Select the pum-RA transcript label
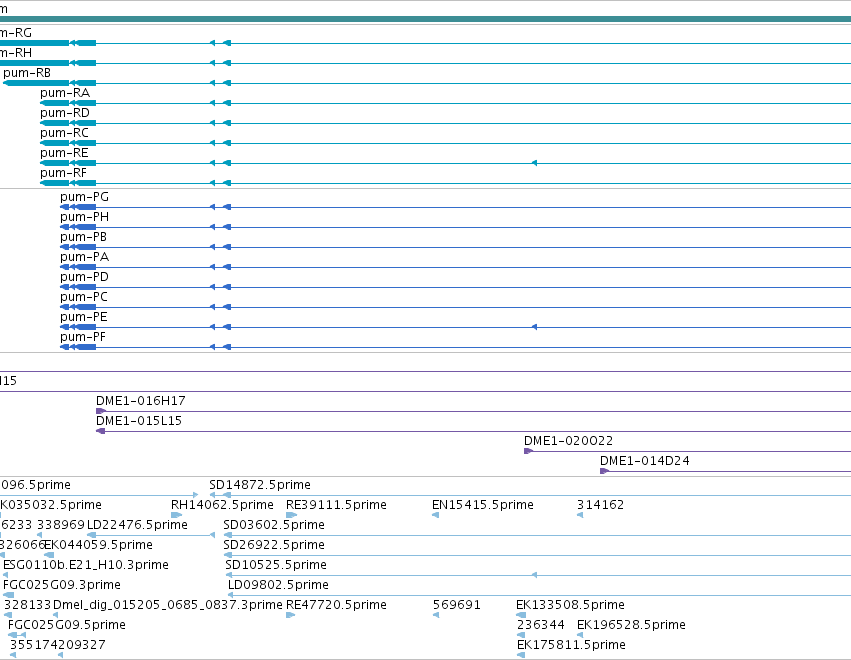Screen dimensions: 851x660 [x=65, y=93]
